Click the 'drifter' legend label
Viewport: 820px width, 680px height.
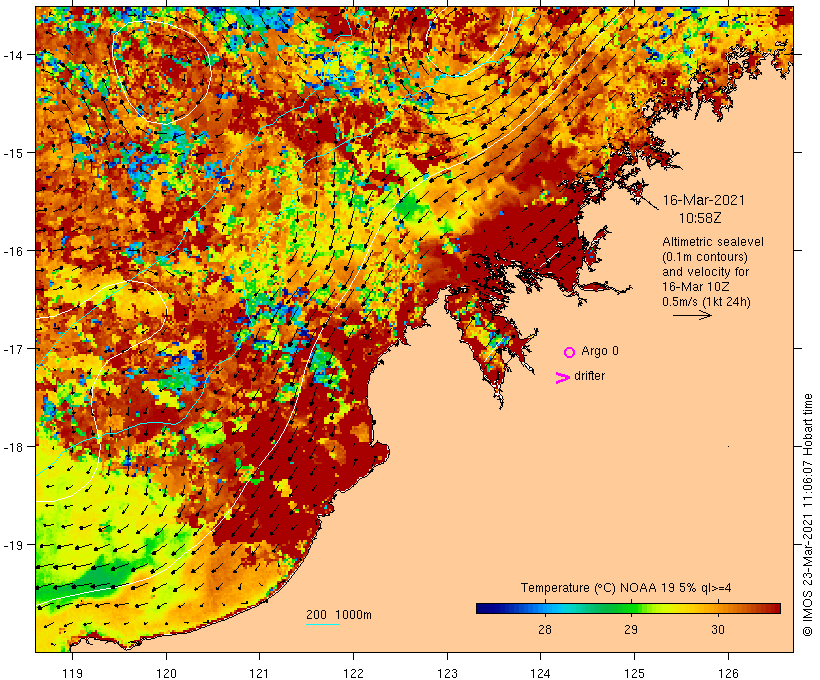tap(589, 376)
